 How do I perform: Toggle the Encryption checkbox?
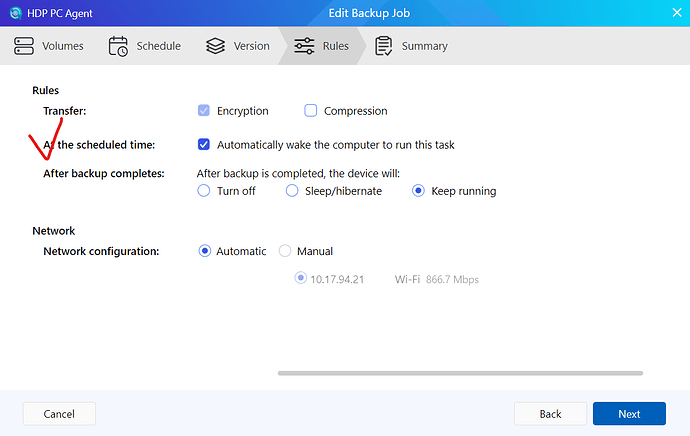(204, 111)
